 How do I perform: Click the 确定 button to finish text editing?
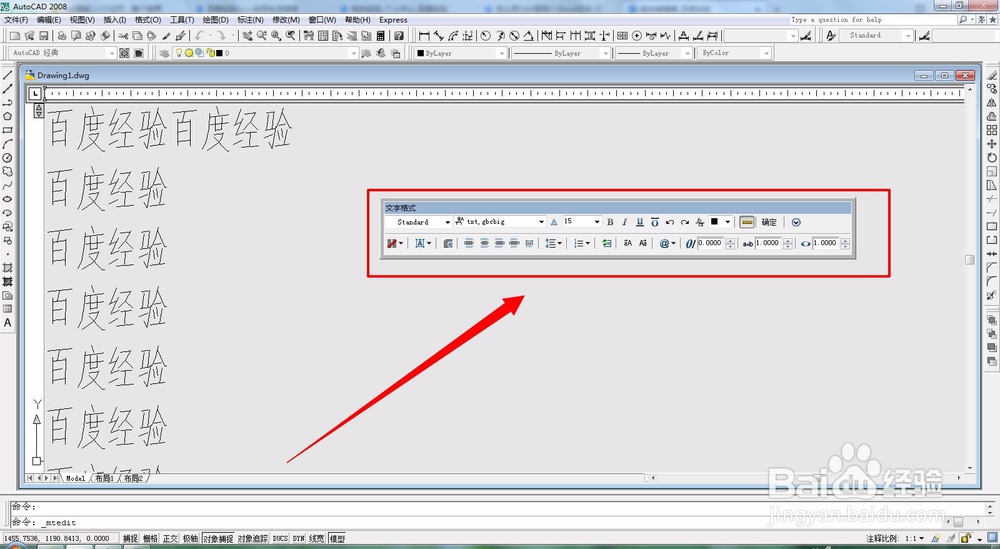click(x=769, y=223)
